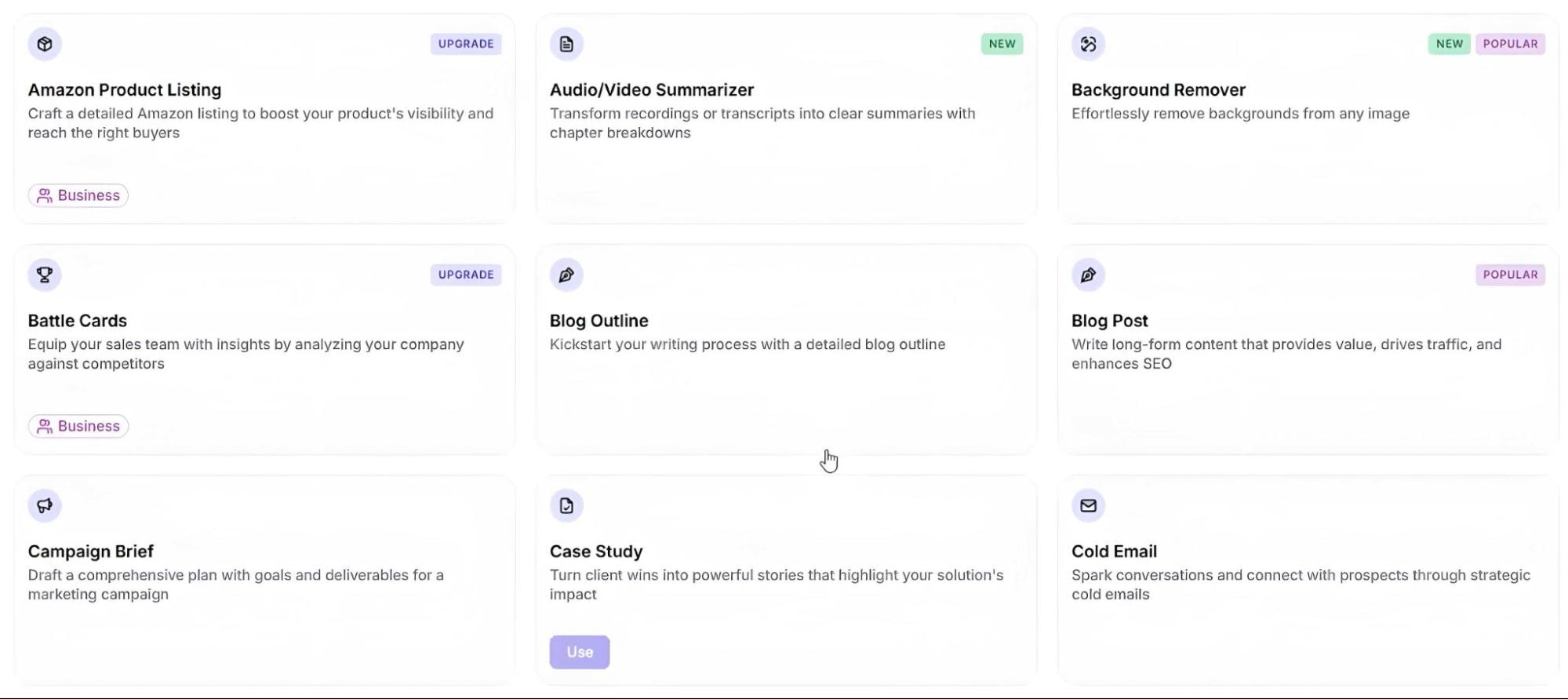
Task: Click the Case Study file icon
Action: click(x=566, y=505)
